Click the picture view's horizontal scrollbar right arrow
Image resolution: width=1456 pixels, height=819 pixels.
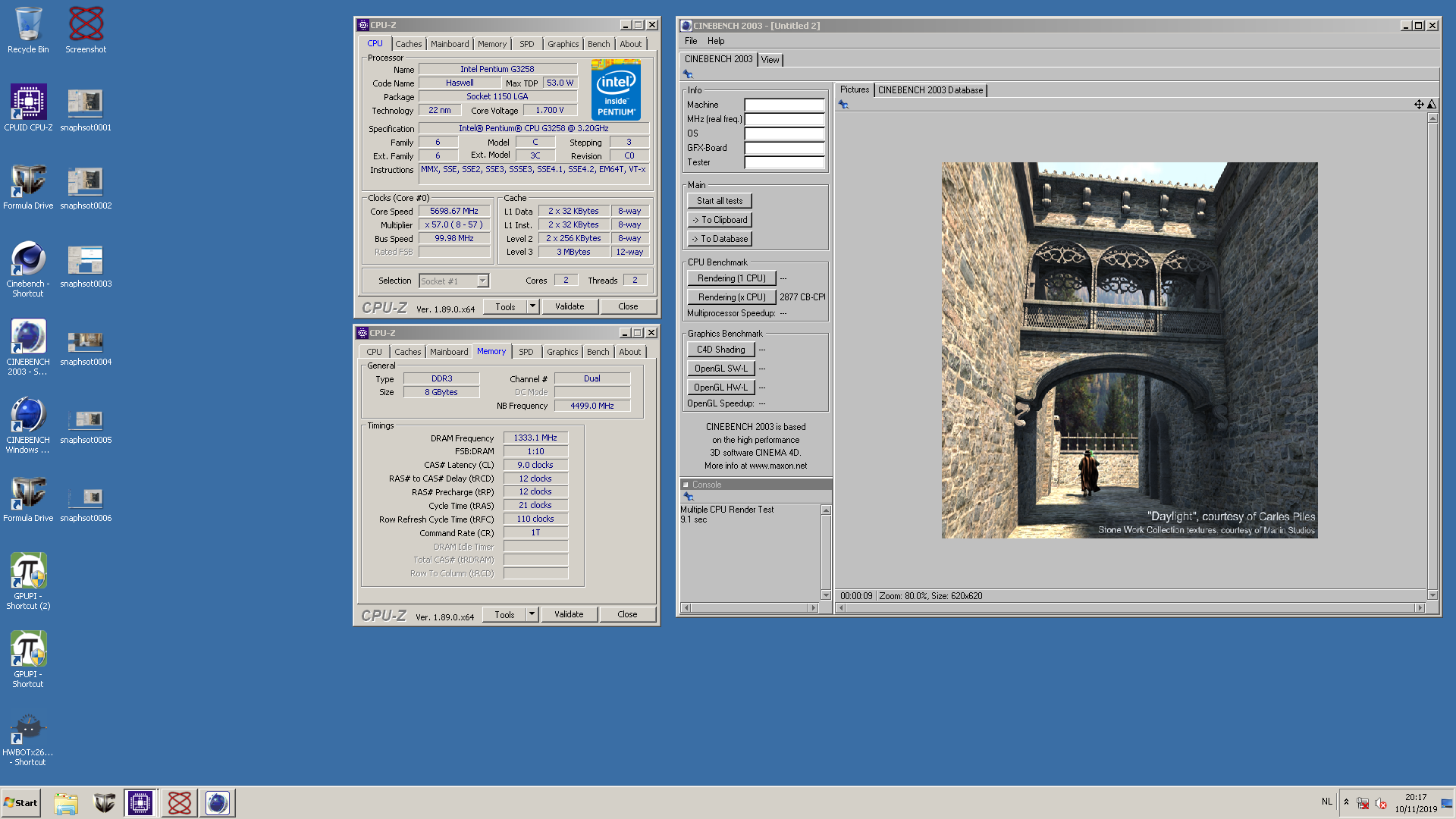1420,607
